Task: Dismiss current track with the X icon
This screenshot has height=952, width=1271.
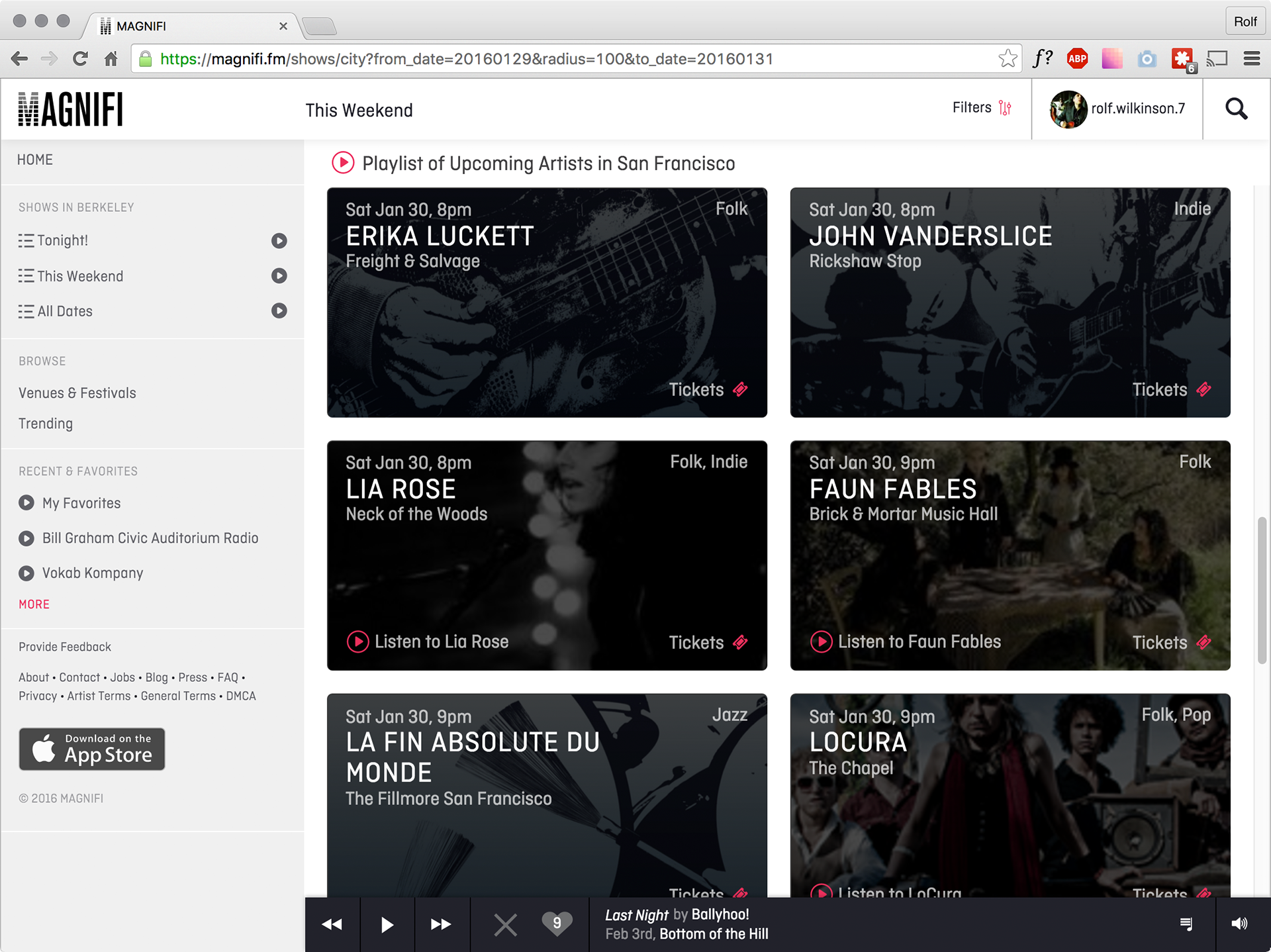Action: tap(506, 925)
